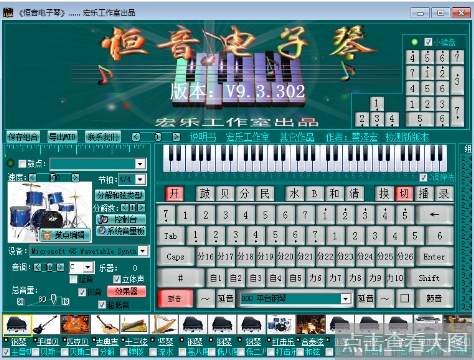The height and width of the screenshot is (360, 474).
Task: Toggle the 回音 echo checkbox
Action: pos(82,292)
